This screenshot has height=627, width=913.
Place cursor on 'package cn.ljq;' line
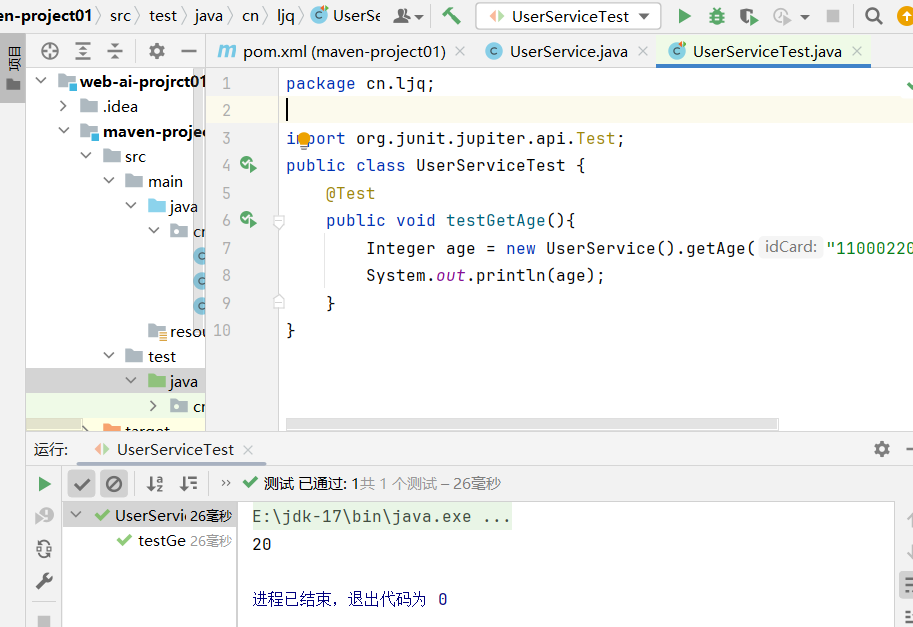pyautogui.click(x=360, y=84)
